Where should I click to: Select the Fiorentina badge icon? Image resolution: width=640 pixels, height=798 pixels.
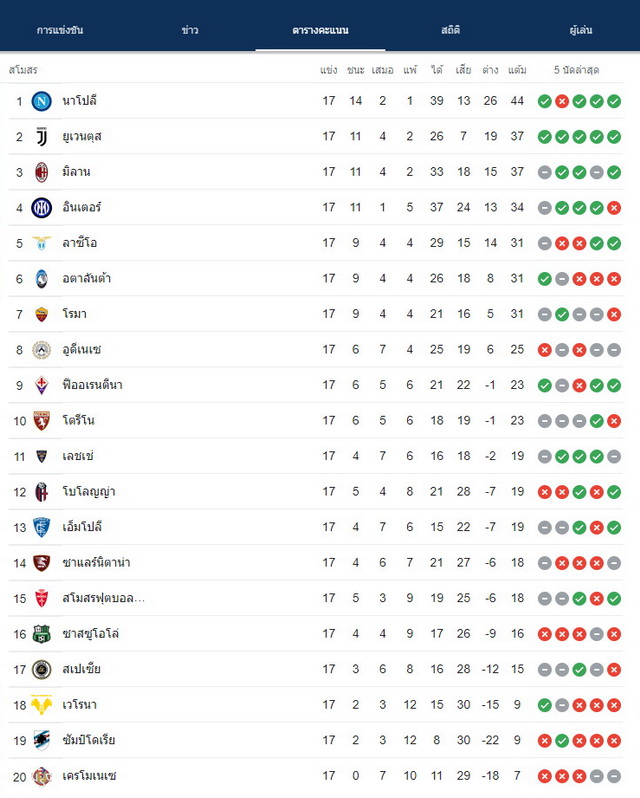pyautogui.click(x=41, y=385)
